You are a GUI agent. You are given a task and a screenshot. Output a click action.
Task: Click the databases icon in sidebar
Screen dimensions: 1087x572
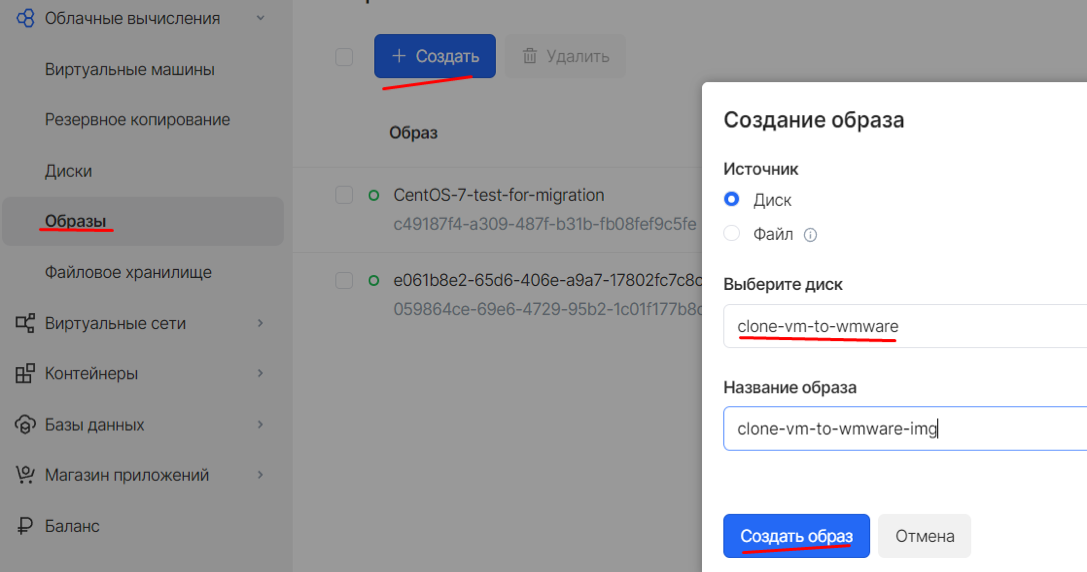point(25,424)
